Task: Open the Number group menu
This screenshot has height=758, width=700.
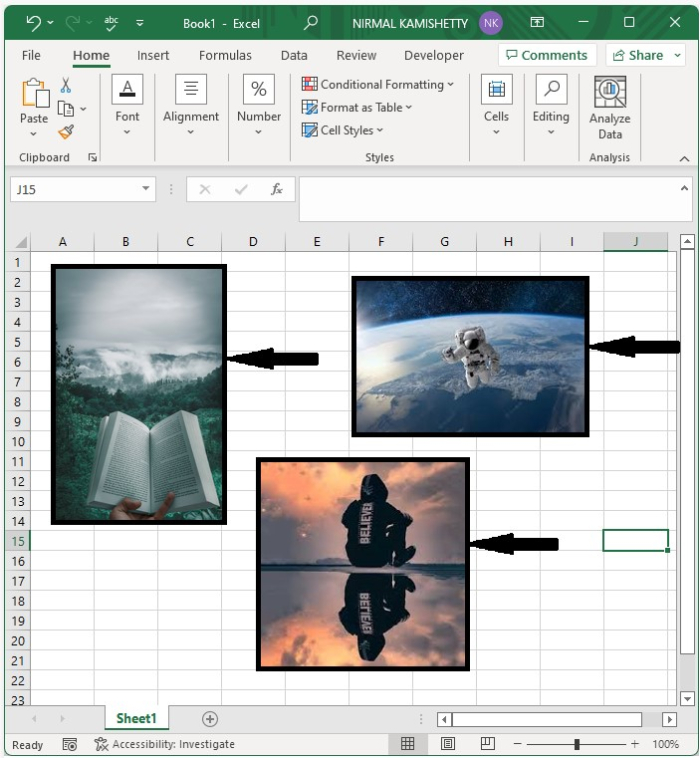Action: point(259,104)
